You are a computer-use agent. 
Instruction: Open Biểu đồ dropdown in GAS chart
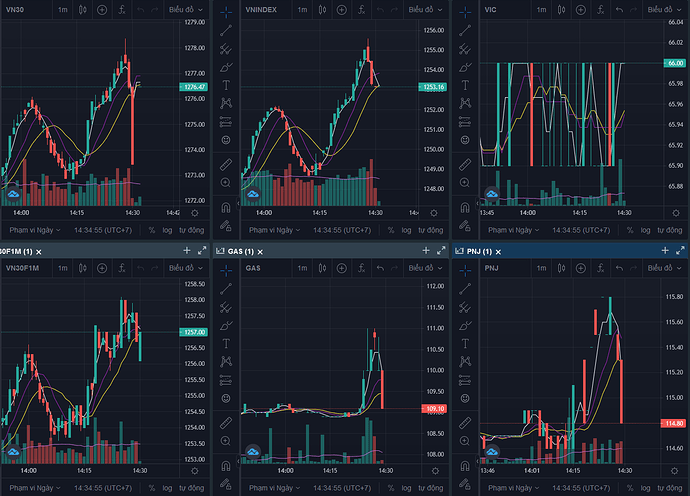point(425,268)
